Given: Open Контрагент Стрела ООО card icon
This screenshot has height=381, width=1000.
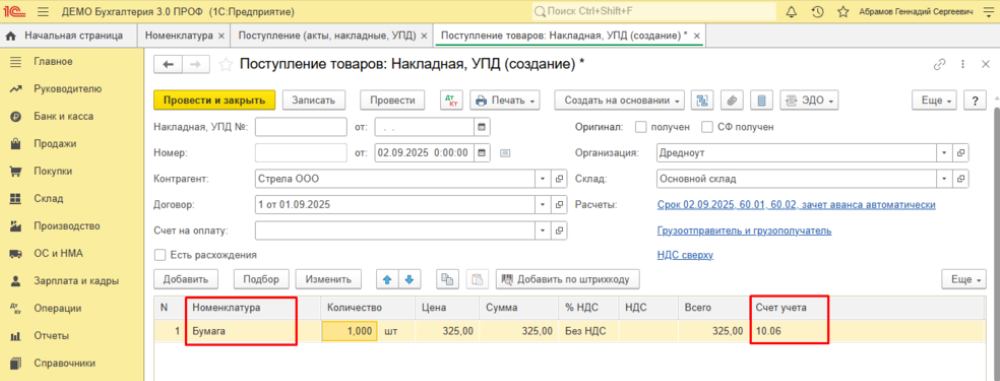Looking at the screenshot, I should pyautogui.click(x=559, y=179).
